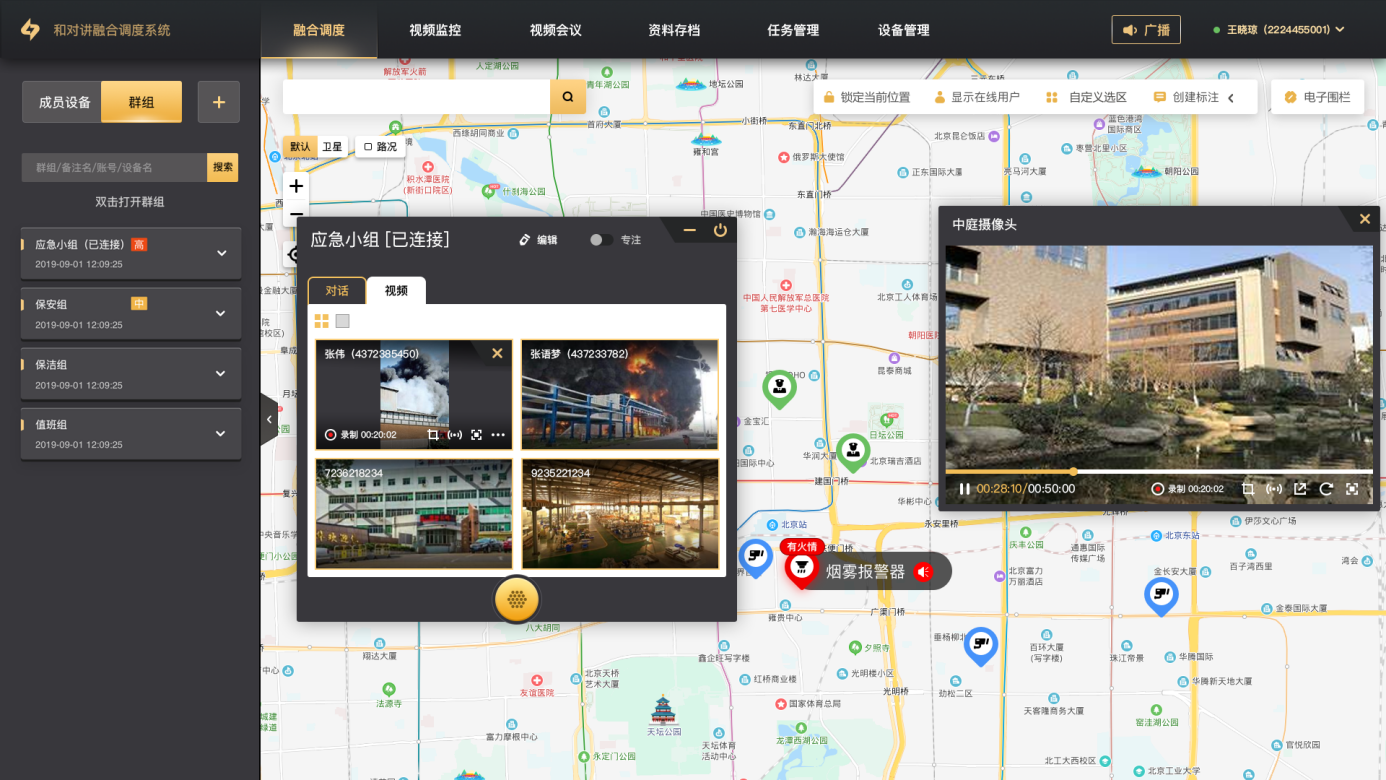This screenshot has width=1386, height=780.
Task: Pause the 中庭摄像头 video
Action: pos(964,489)
